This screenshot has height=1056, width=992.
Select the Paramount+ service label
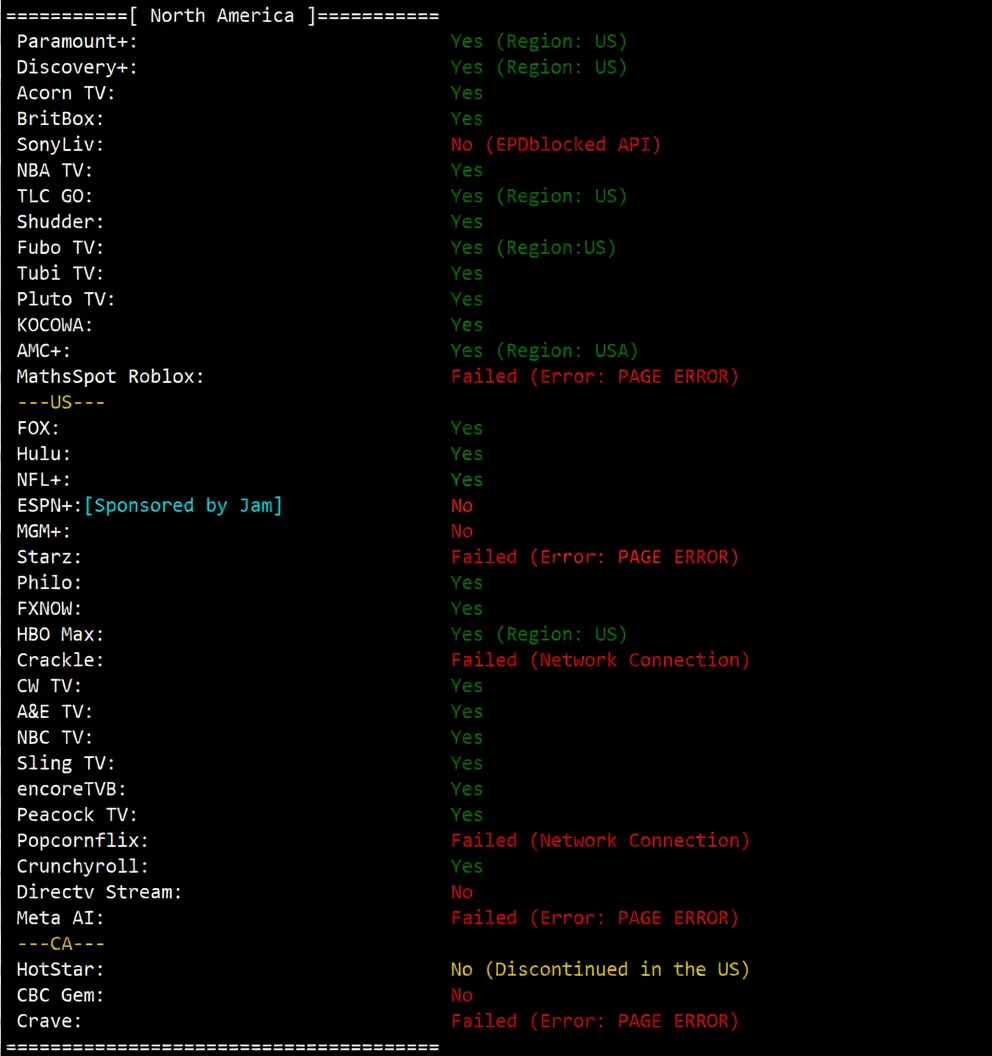[77, 42]
